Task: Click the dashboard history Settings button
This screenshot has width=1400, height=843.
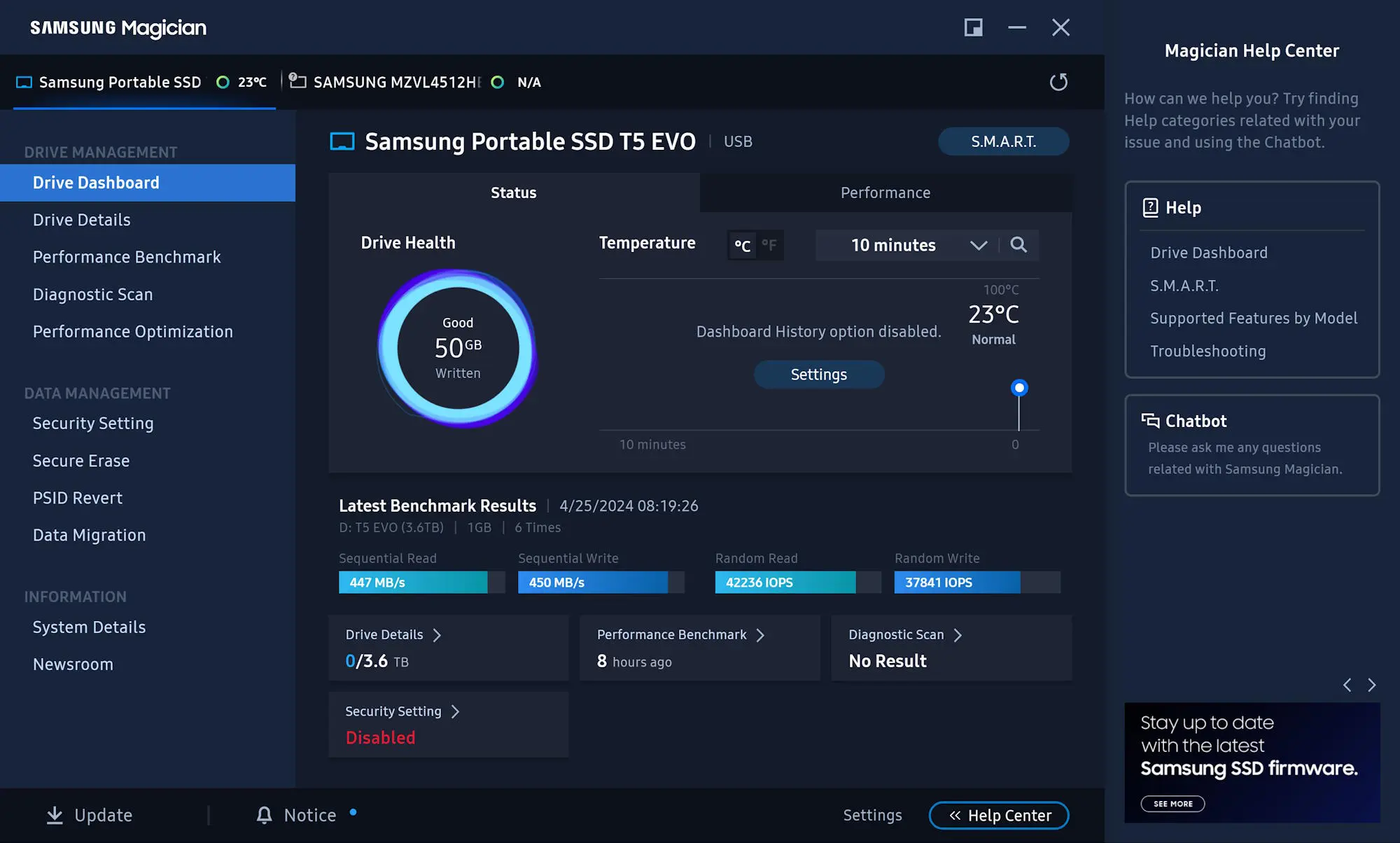Action: pyautogui.click(x=818, y=374)
